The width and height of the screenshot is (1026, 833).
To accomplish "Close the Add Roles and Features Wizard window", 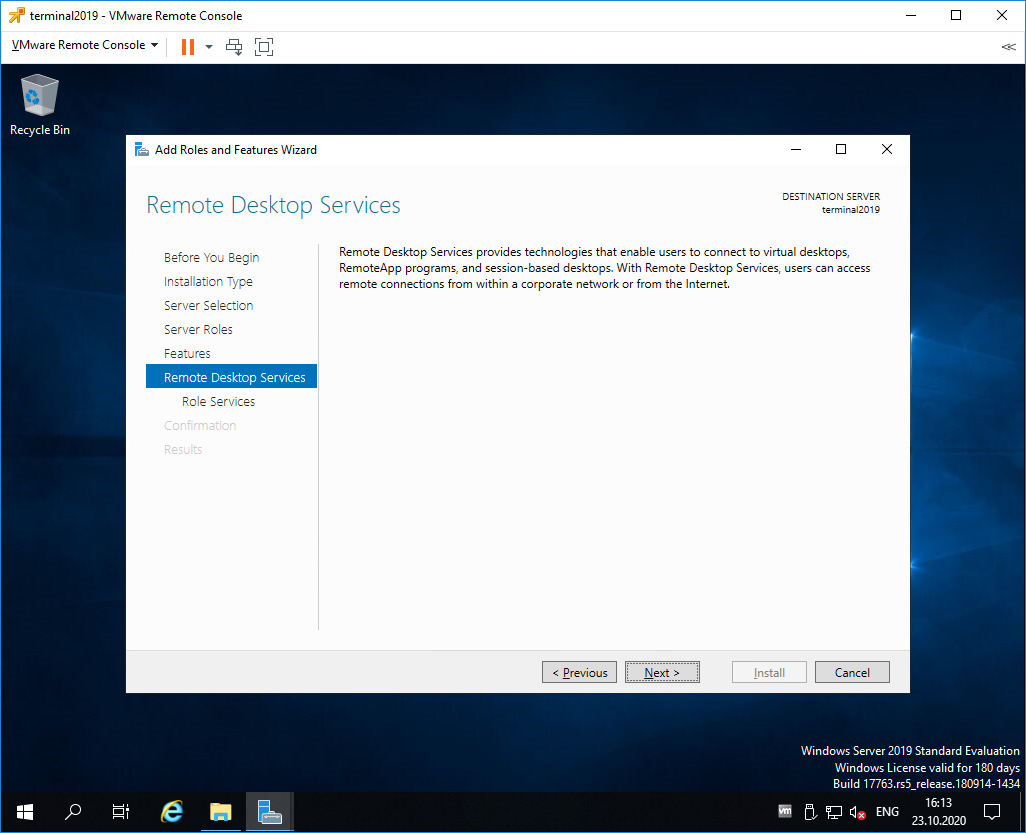I will (887, 149).
